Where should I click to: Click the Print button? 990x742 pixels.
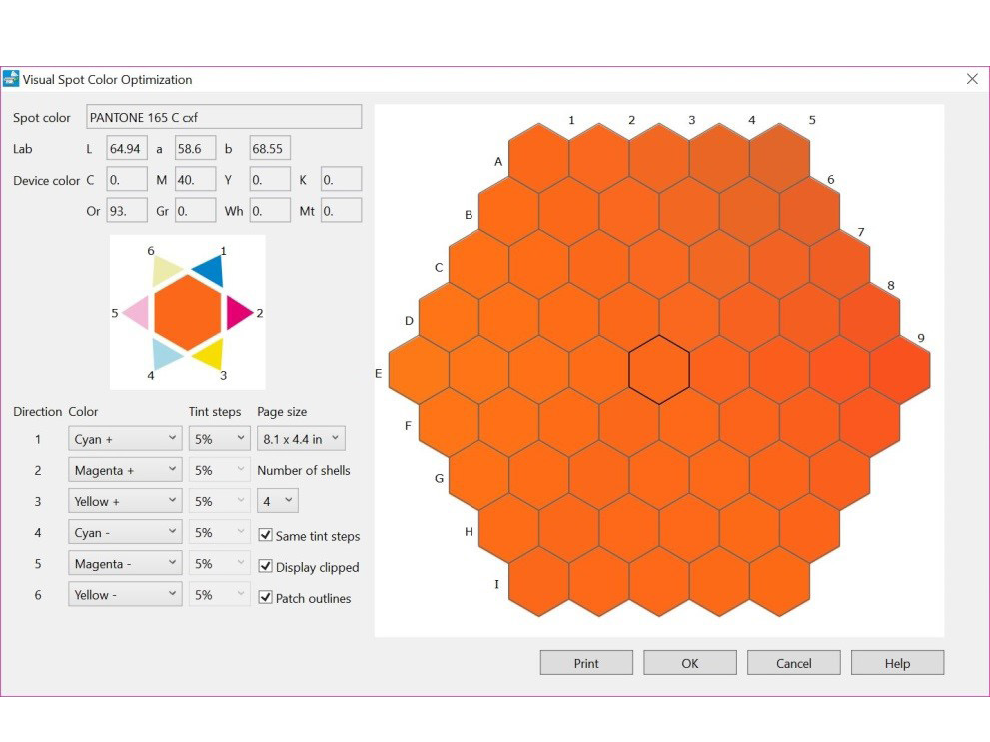pyautogui.click(x=586, y=663)
